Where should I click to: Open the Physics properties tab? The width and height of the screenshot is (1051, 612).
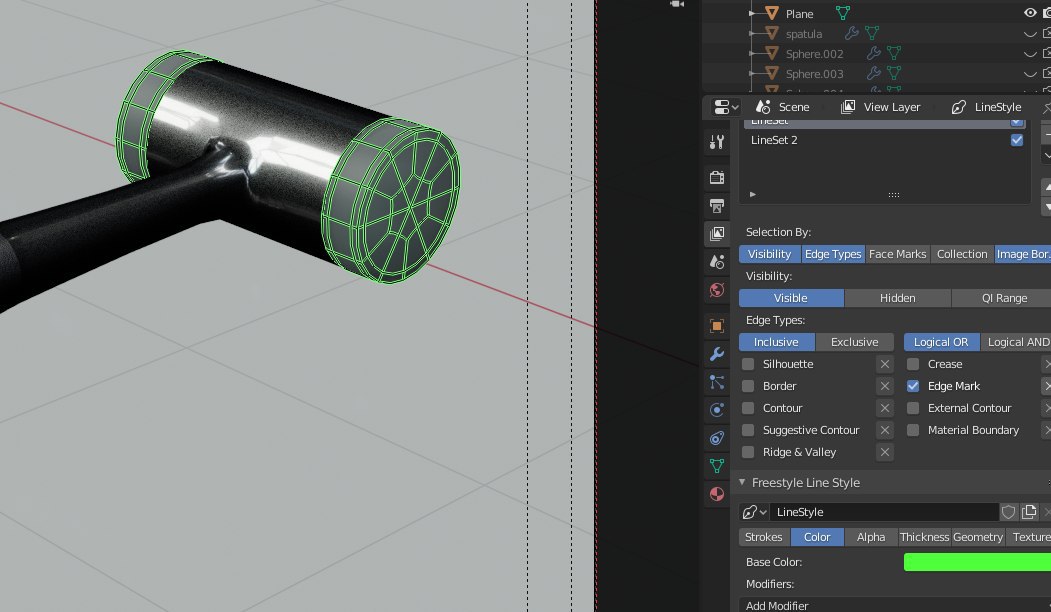[x=717, y=410]
